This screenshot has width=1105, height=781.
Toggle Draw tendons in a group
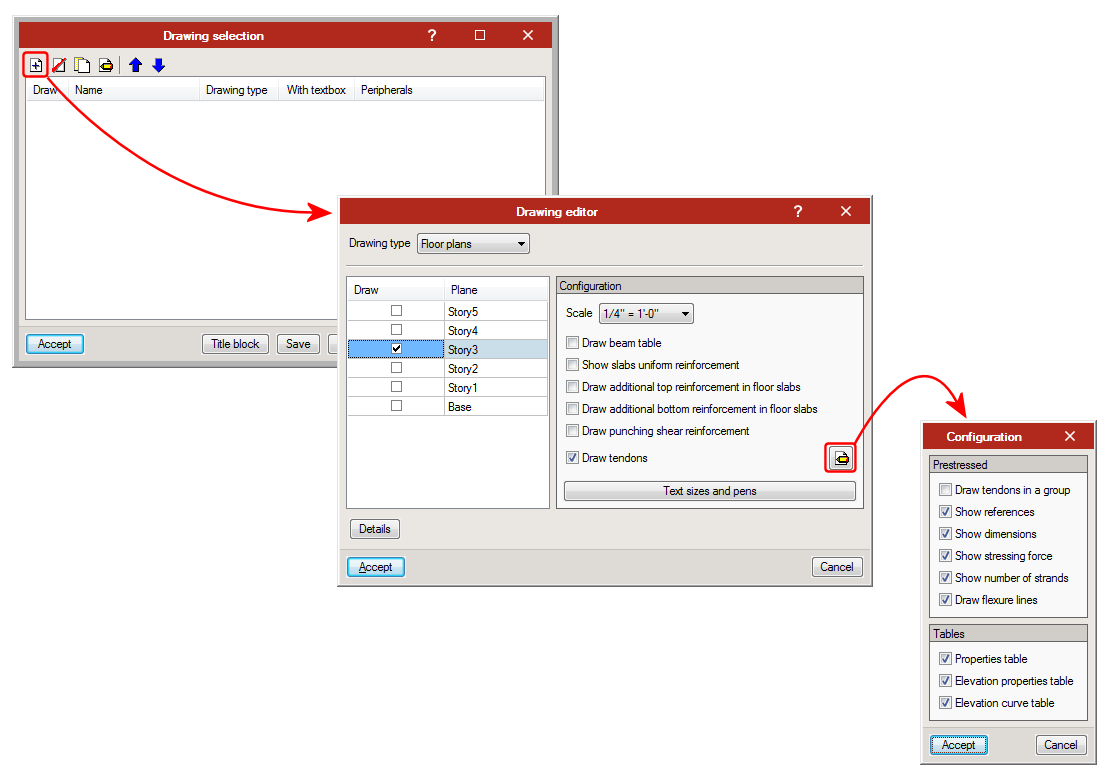pos(945,490)
